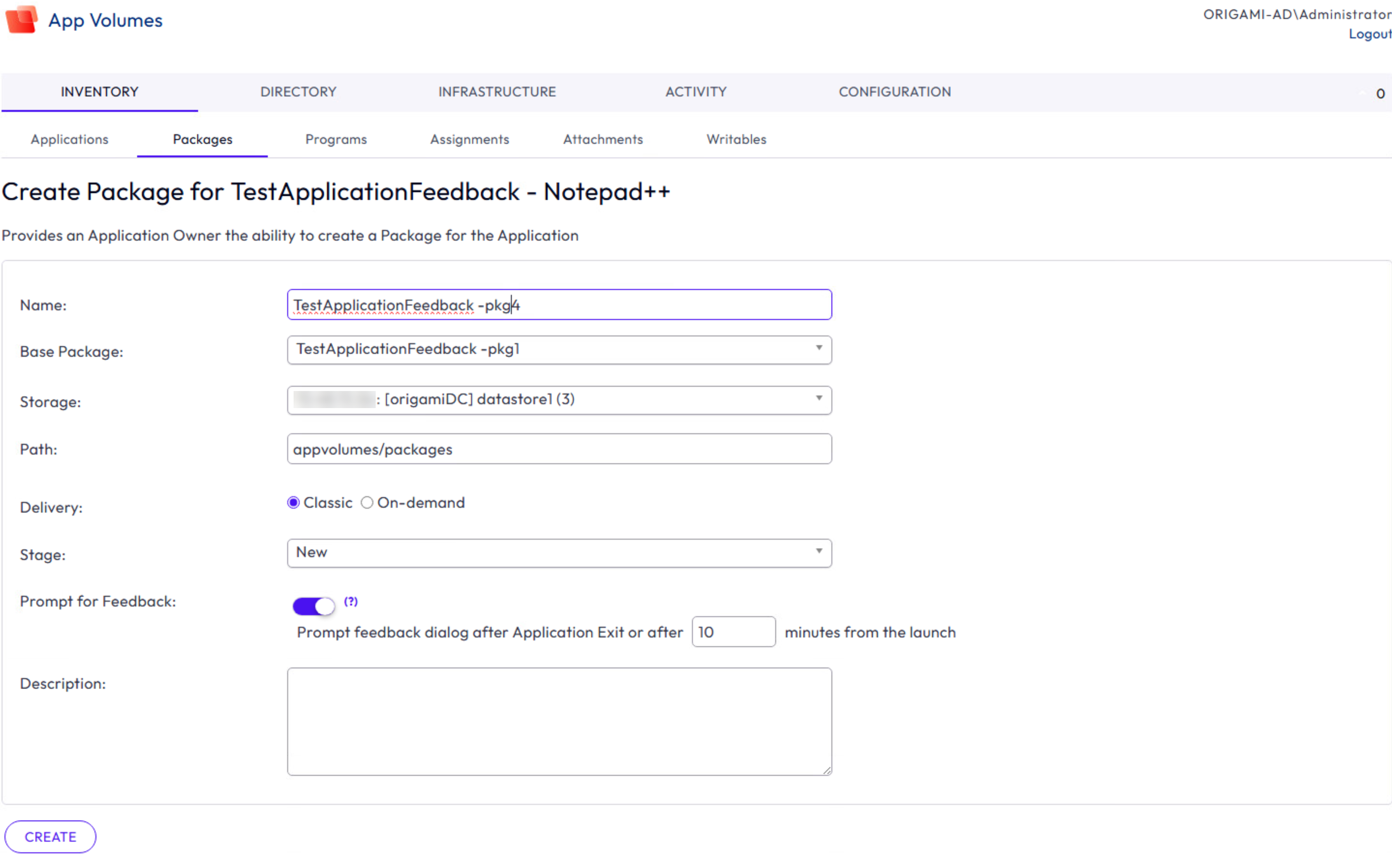This screenshot has height=868, width=1392.
Task: Click the Path input field
Action: click(559, 449)
